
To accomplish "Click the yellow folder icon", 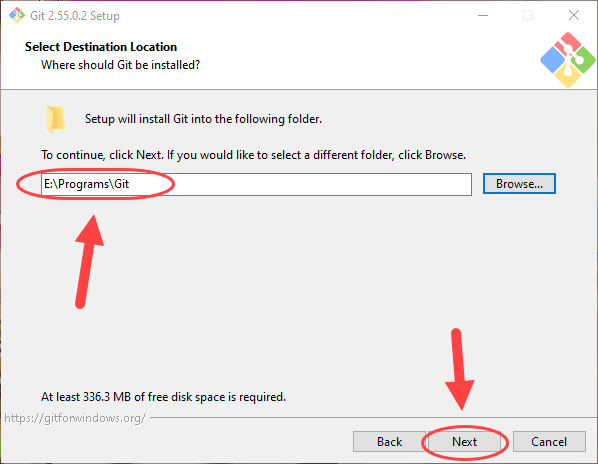I will click(x=55, y=119).
